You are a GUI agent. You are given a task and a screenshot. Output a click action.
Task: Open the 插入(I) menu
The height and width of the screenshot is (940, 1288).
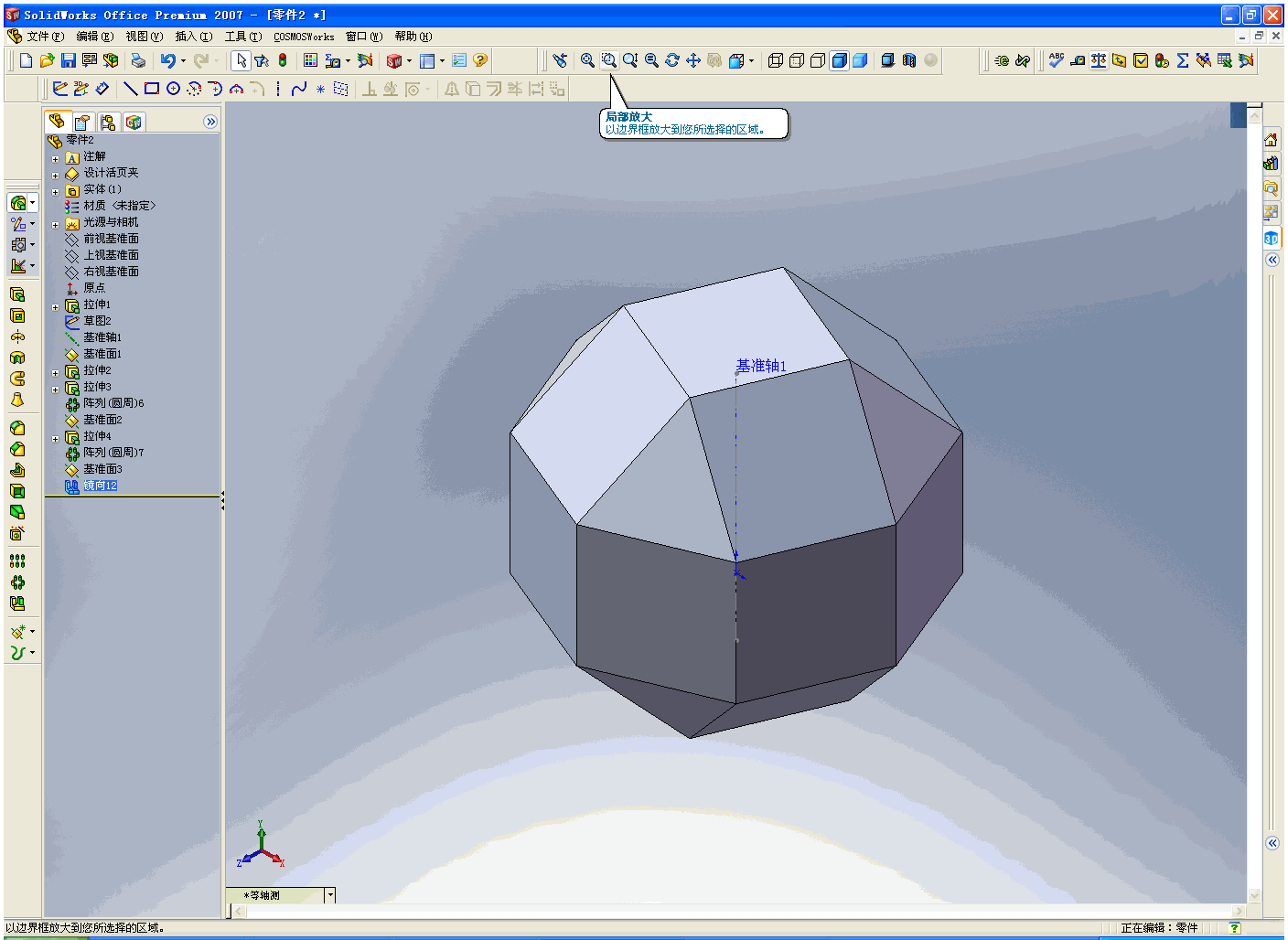193,37
